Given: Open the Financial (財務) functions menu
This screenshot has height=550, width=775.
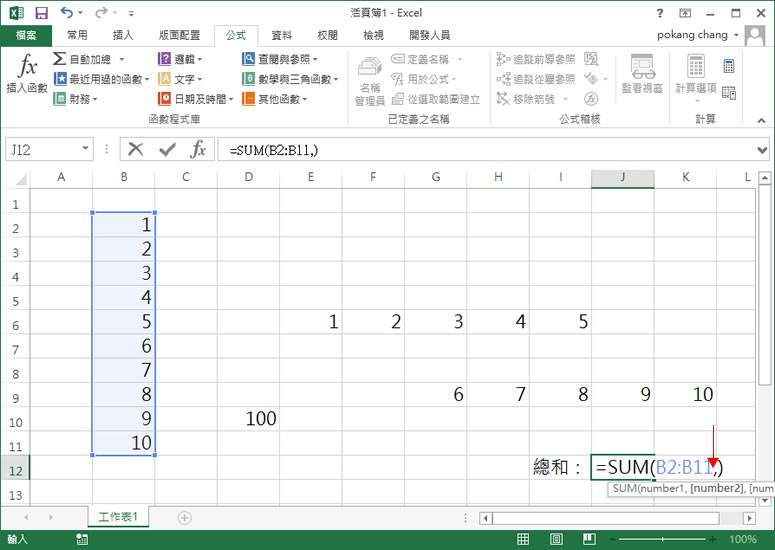Looking at the screenshot, I should coord(76,99).
